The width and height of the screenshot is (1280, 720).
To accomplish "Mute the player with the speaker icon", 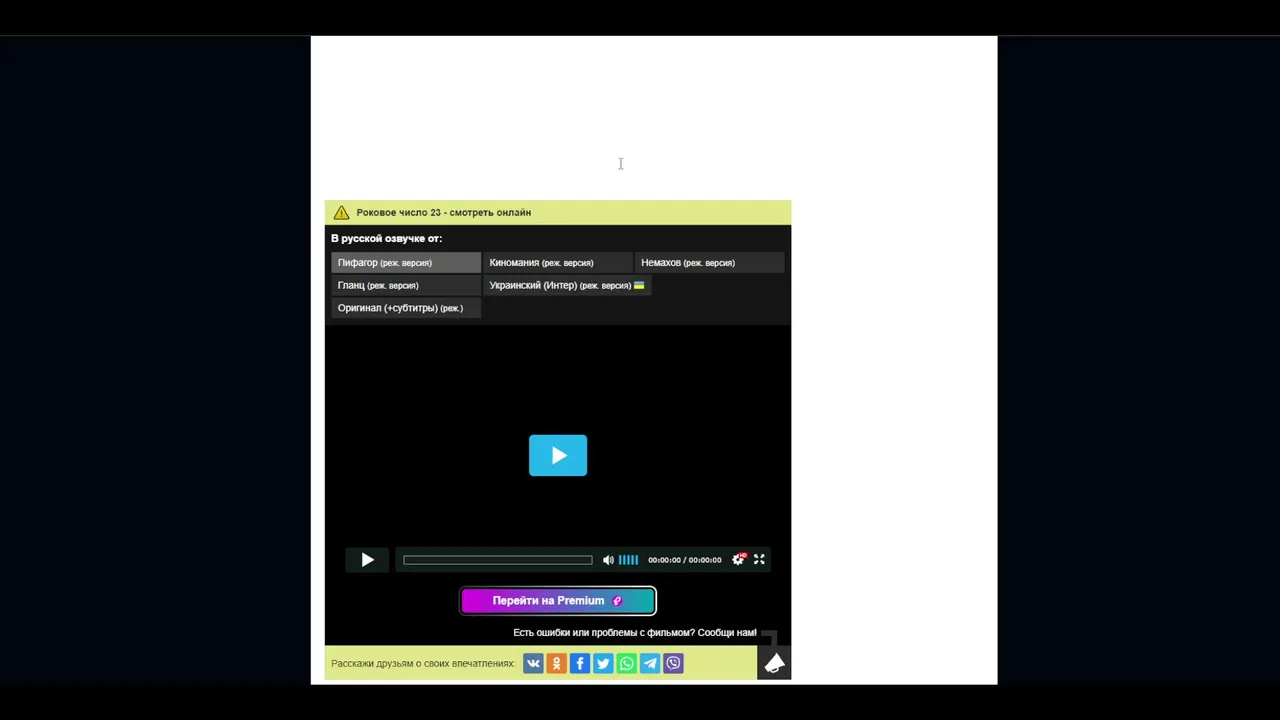I will (608, 560).
